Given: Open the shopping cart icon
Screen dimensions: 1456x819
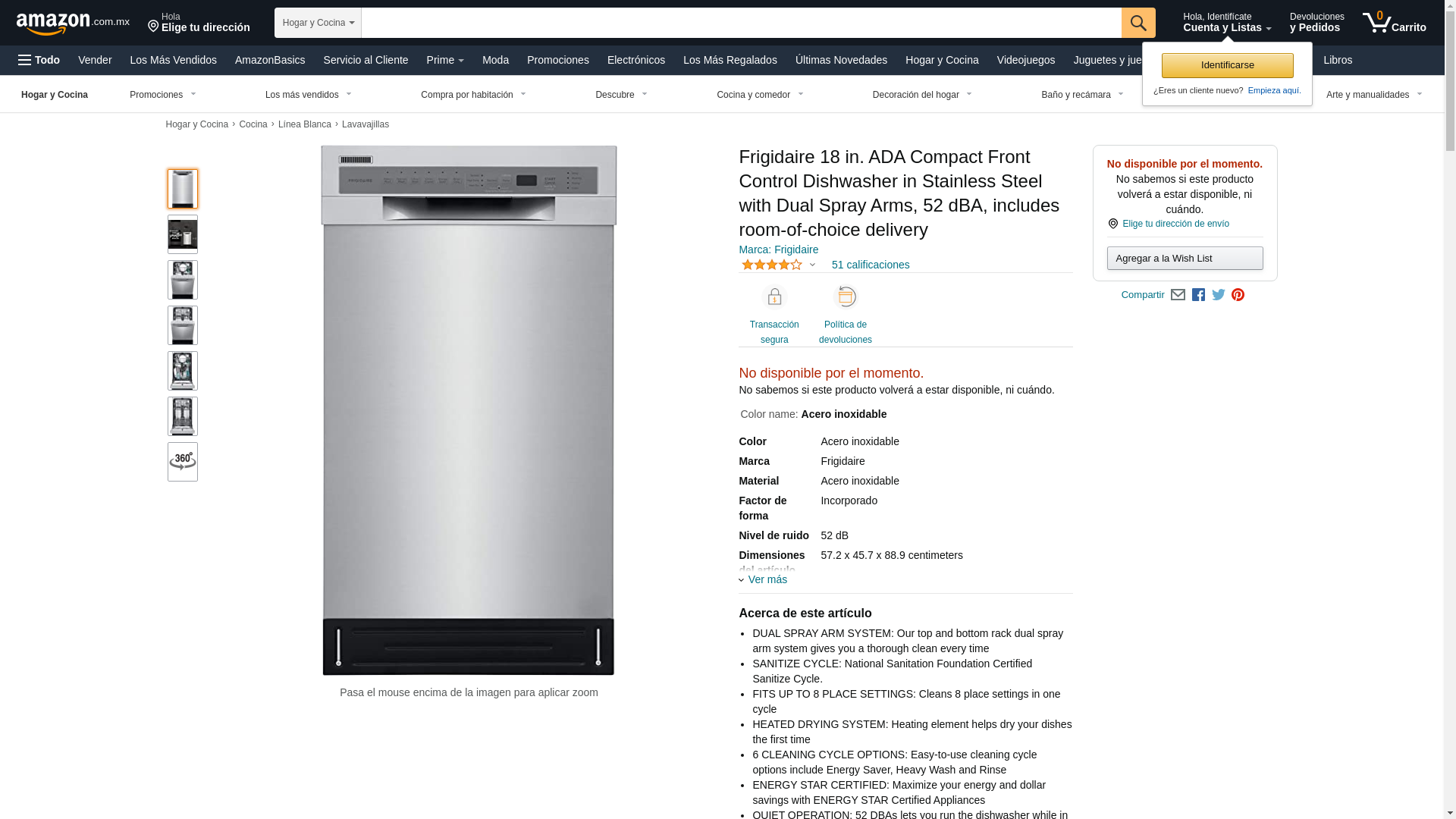Looking at the screenshot, I should (1394, 22).
